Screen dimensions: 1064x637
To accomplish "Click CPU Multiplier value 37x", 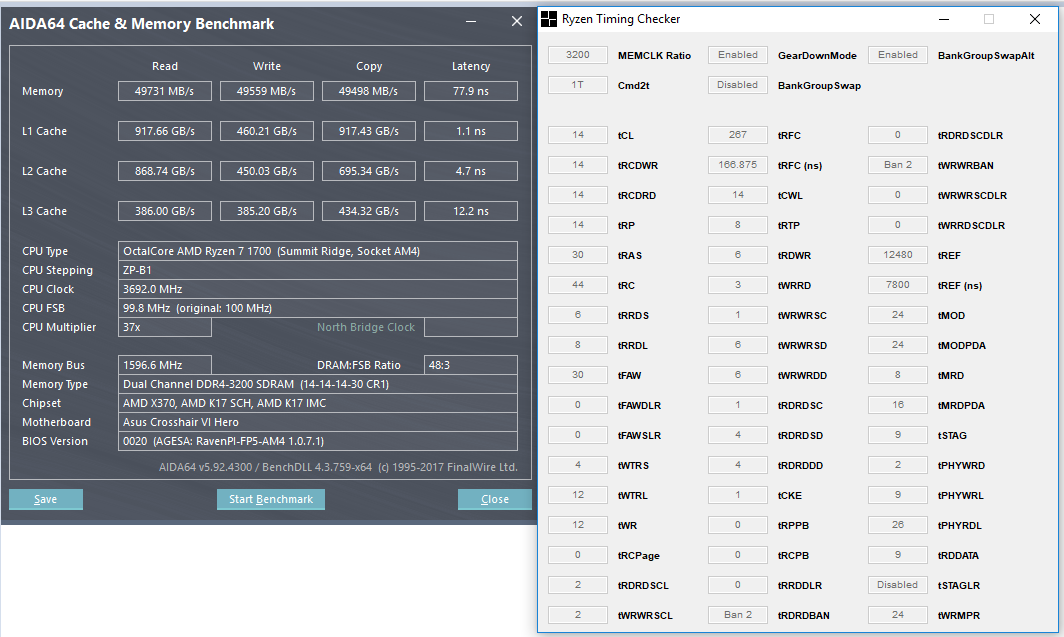I will tap(165, 327).
